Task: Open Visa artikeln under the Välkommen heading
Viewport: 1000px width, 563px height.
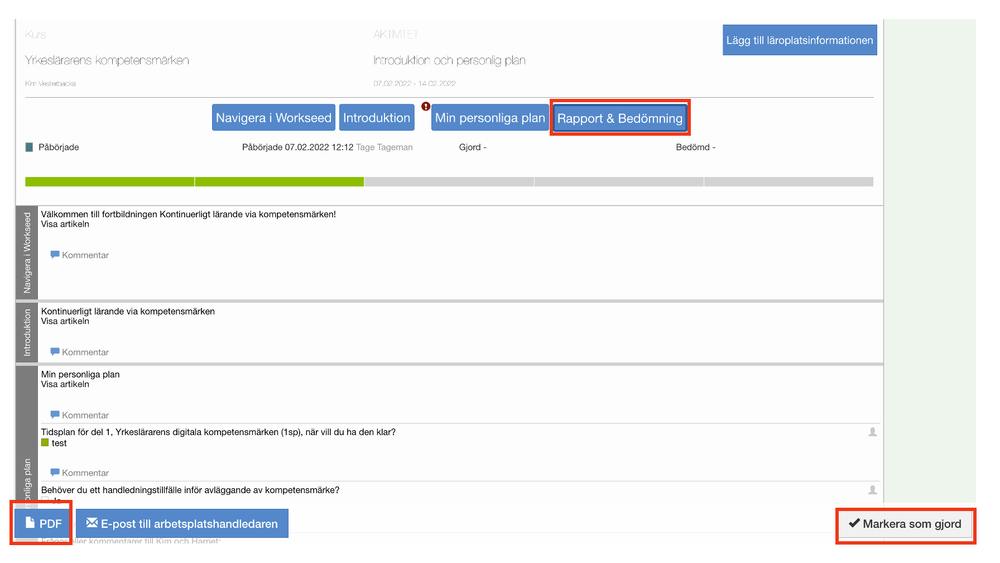Action: pyautogui.click(x=65, y=225)
